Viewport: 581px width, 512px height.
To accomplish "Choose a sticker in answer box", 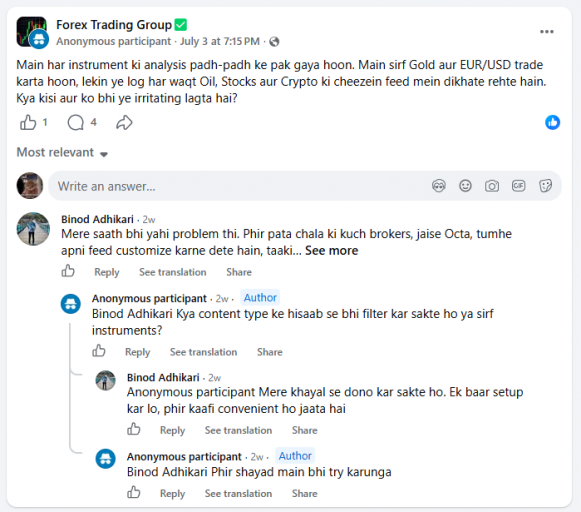I will pos(545,186).
